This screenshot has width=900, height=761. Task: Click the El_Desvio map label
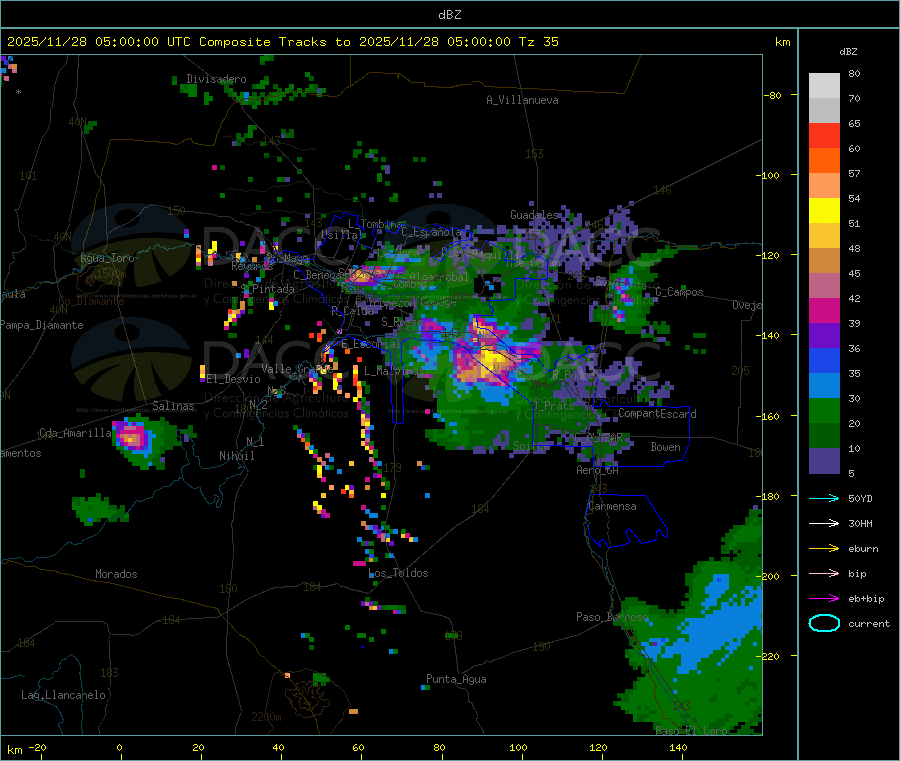point(233,379)
